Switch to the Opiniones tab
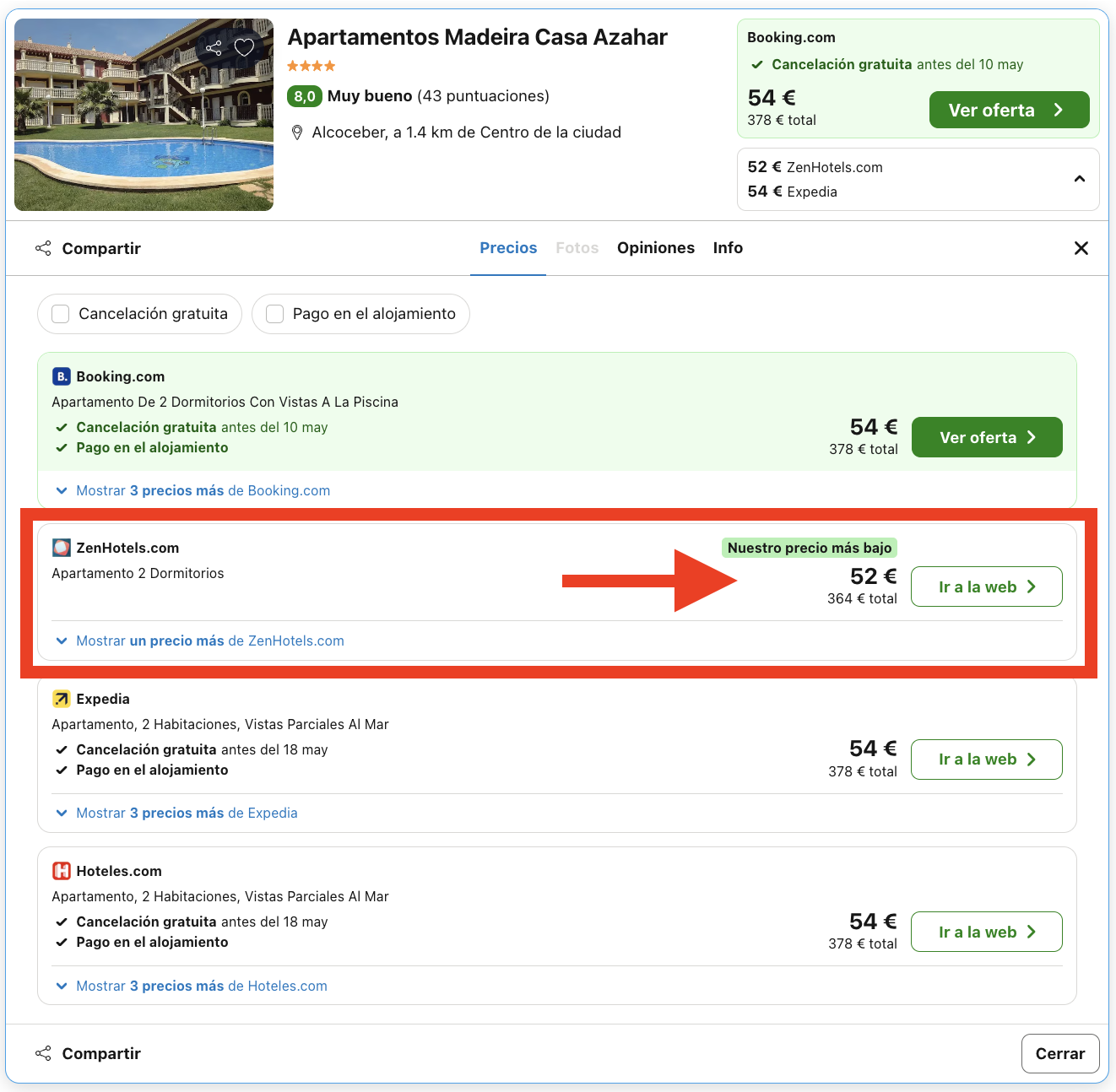 click(x=655, y=248)
